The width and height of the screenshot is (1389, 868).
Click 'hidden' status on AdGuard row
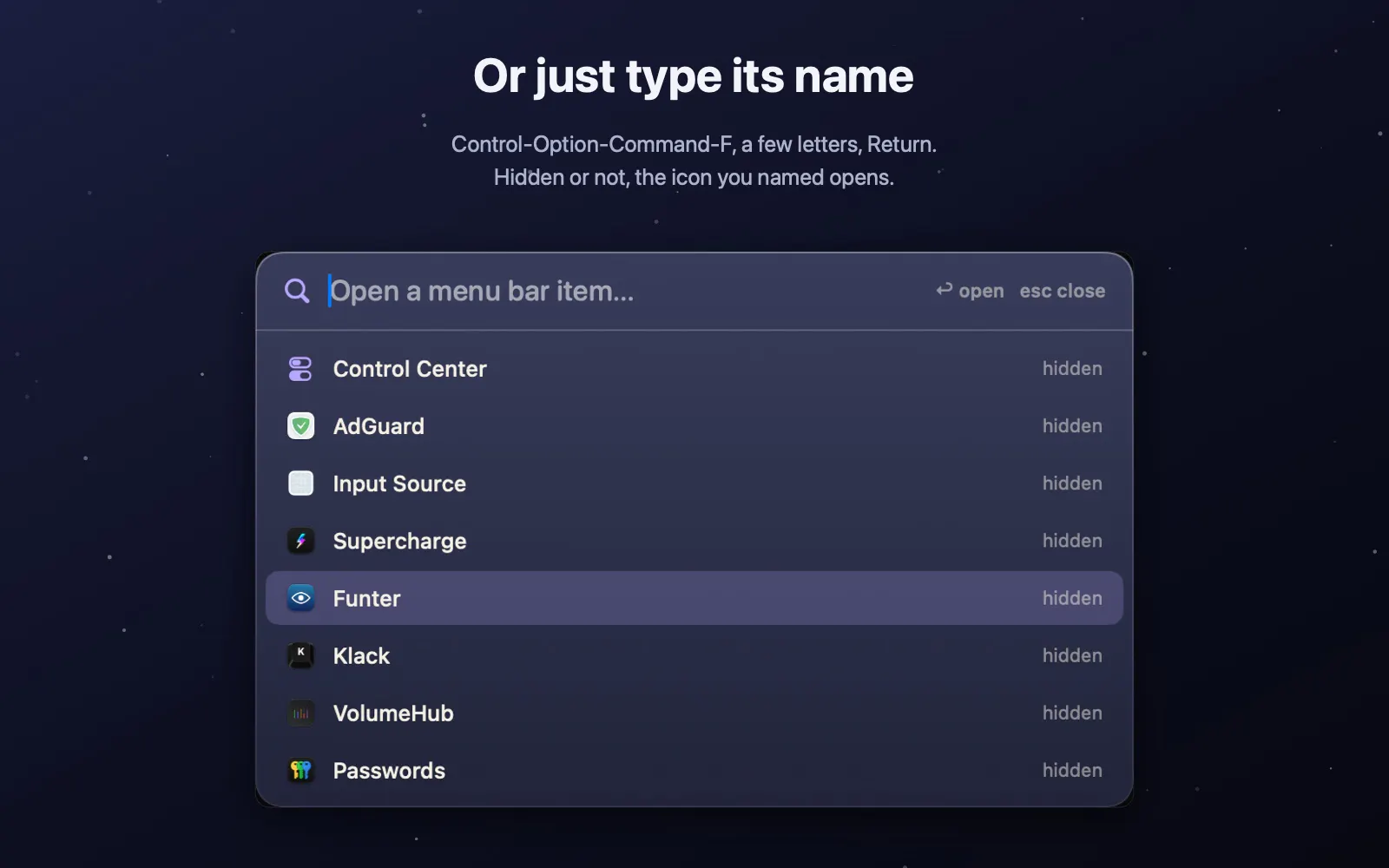[1072, 425]
